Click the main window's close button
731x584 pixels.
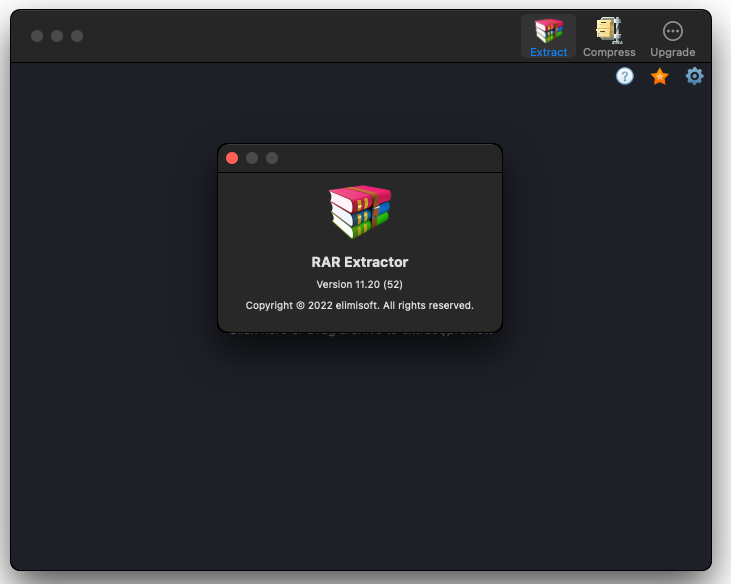[x=37, y=36]
